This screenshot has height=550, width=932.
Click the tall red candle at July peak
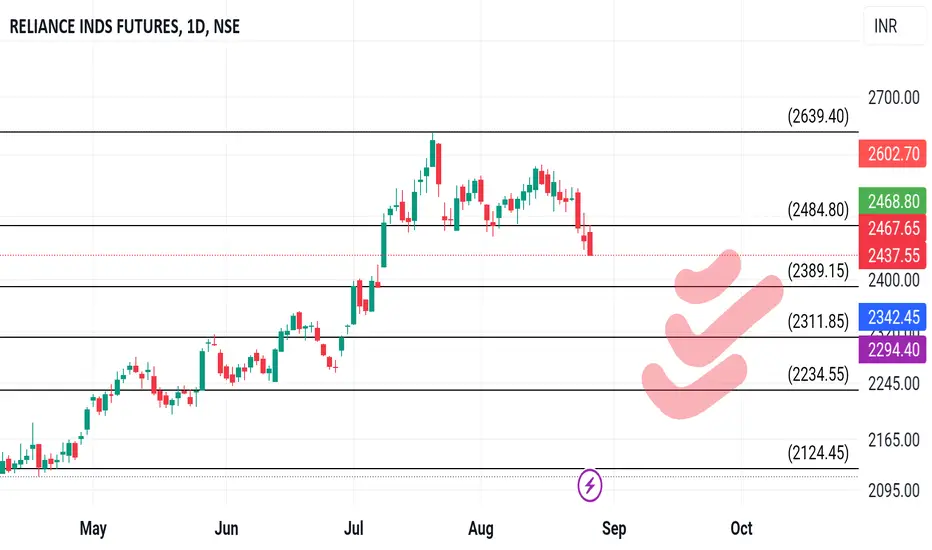tap(439, 164)
